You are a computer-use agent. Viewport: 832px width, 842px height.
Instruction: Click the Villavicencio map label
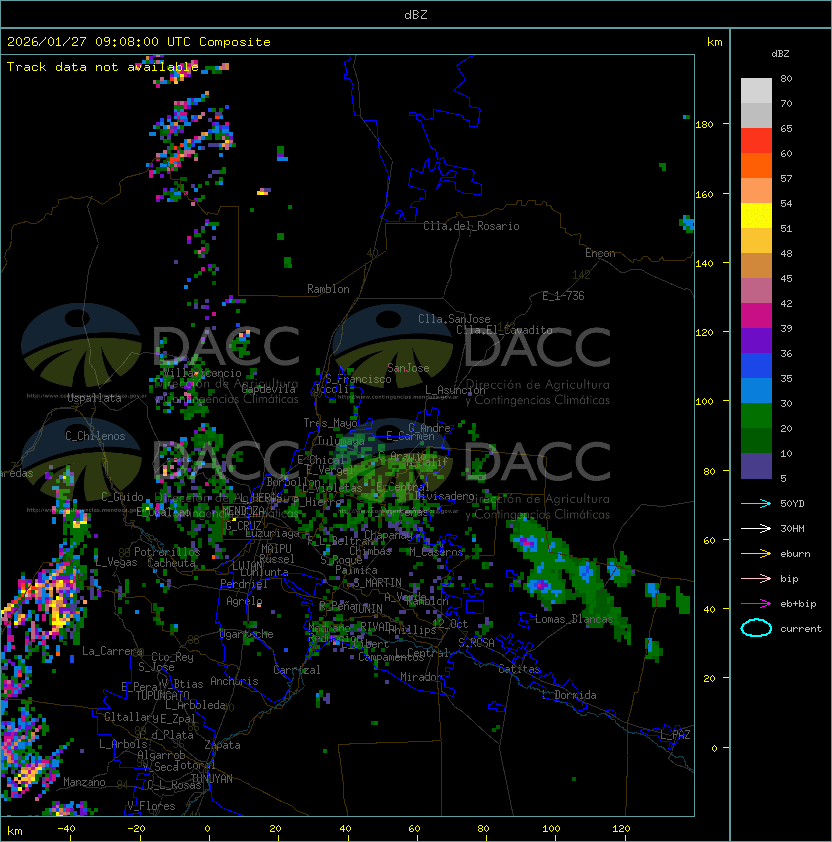[x=202, y=373]
